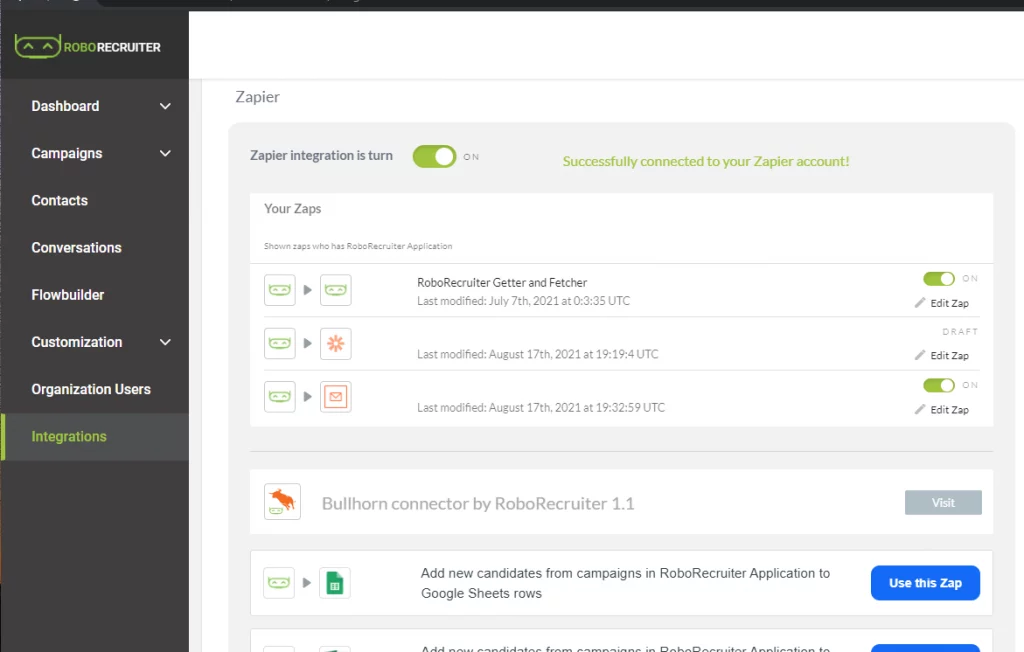This screenshot has width=1024, height=652.
Task: Click the Your Zaps heading
Action: (293, 208)
